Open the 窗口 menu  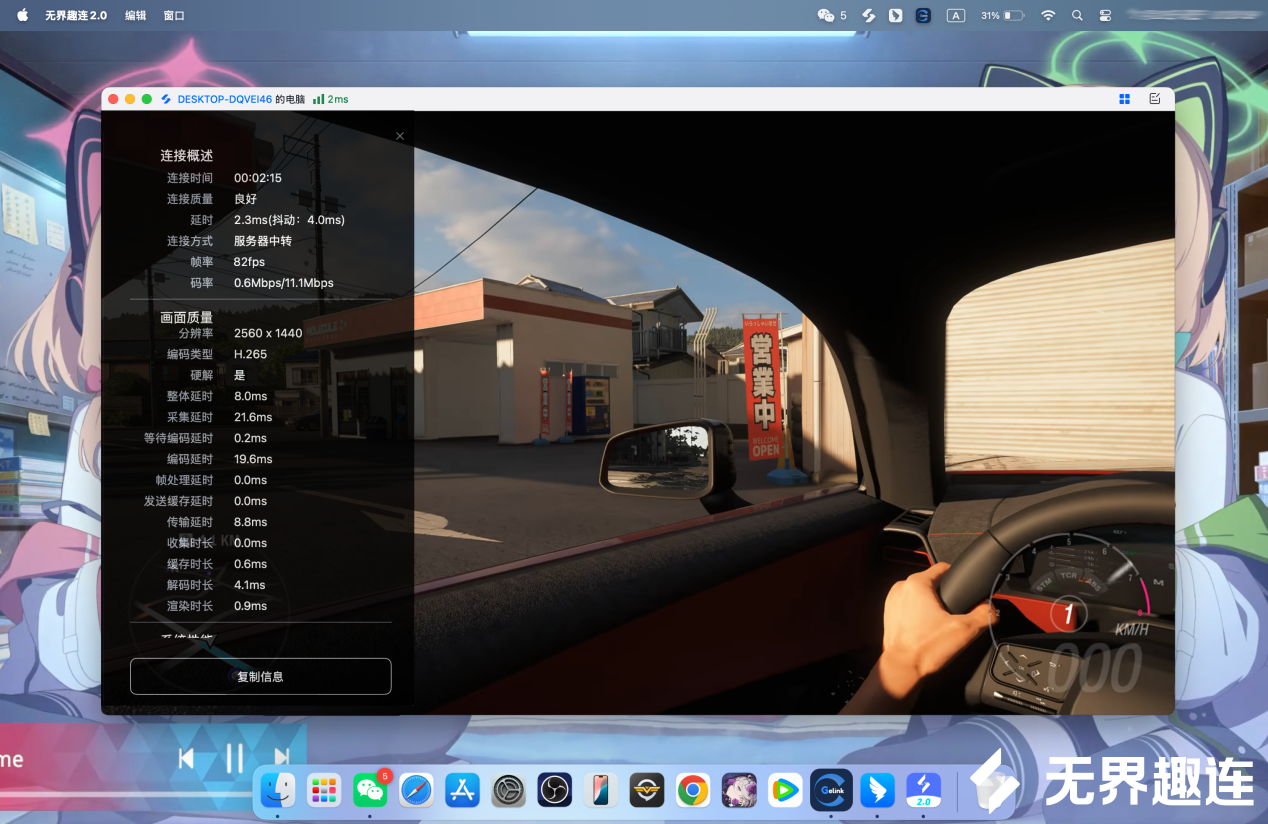click(174, 15)
